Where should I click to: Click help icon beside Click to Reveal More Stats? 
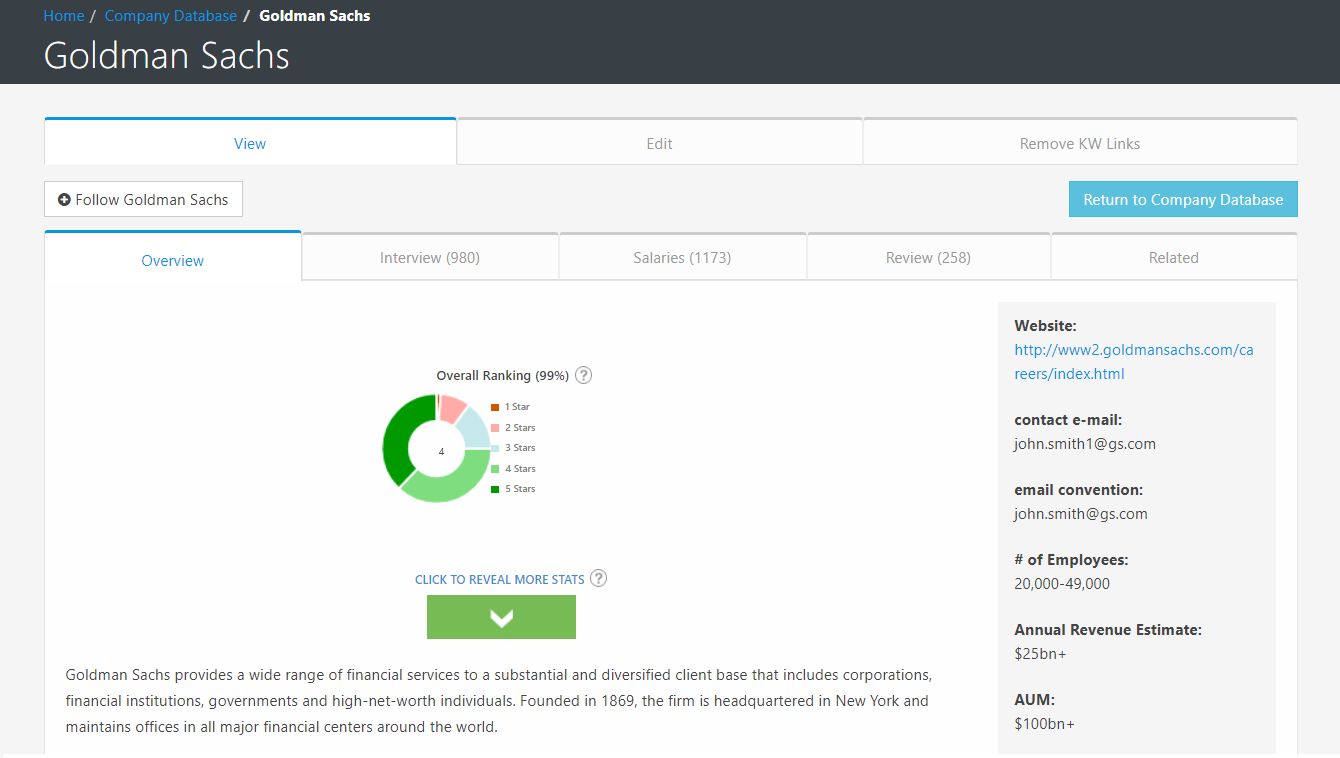tap(598, 578)
